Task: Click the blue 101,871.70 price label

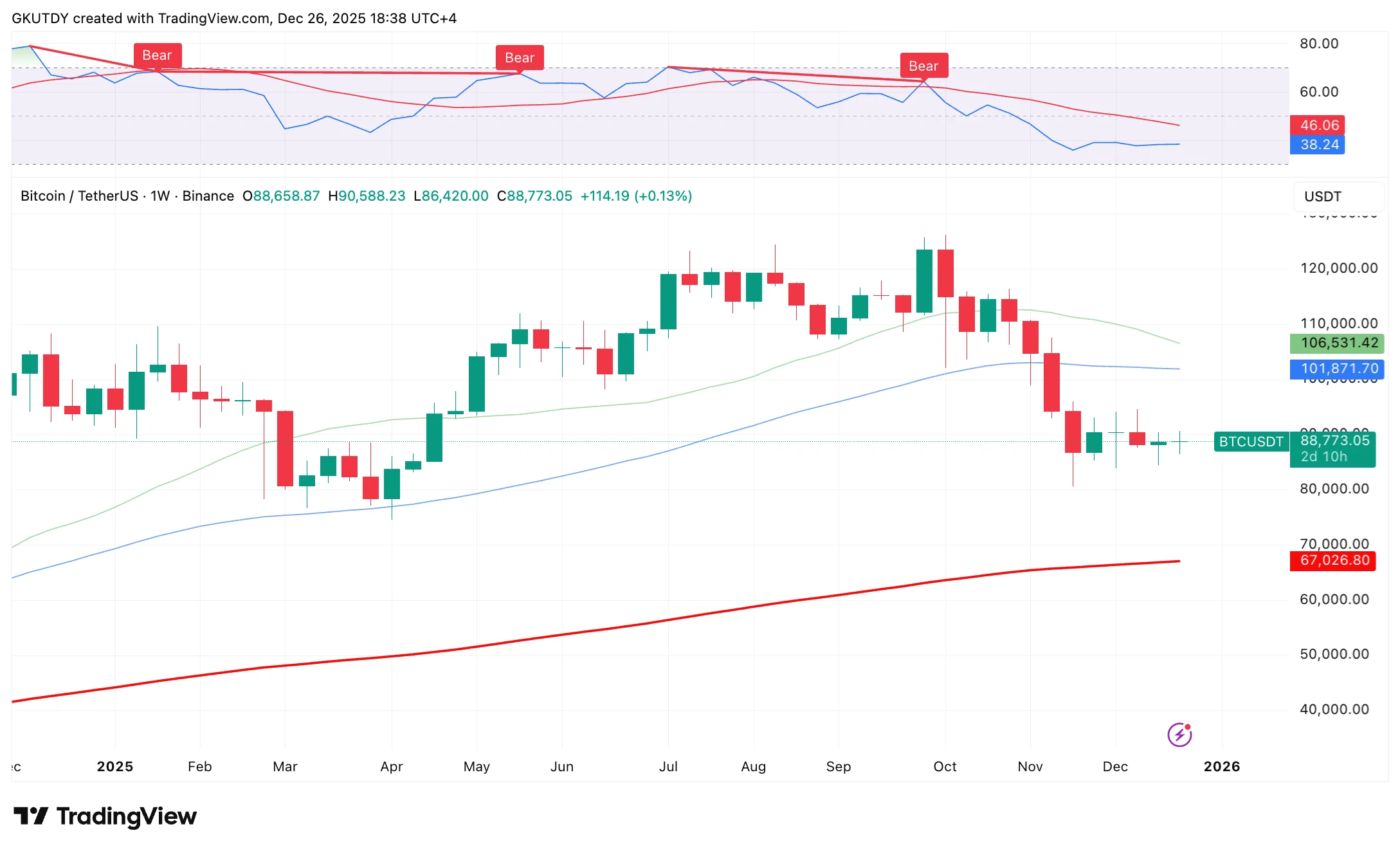Action: 1338,369
